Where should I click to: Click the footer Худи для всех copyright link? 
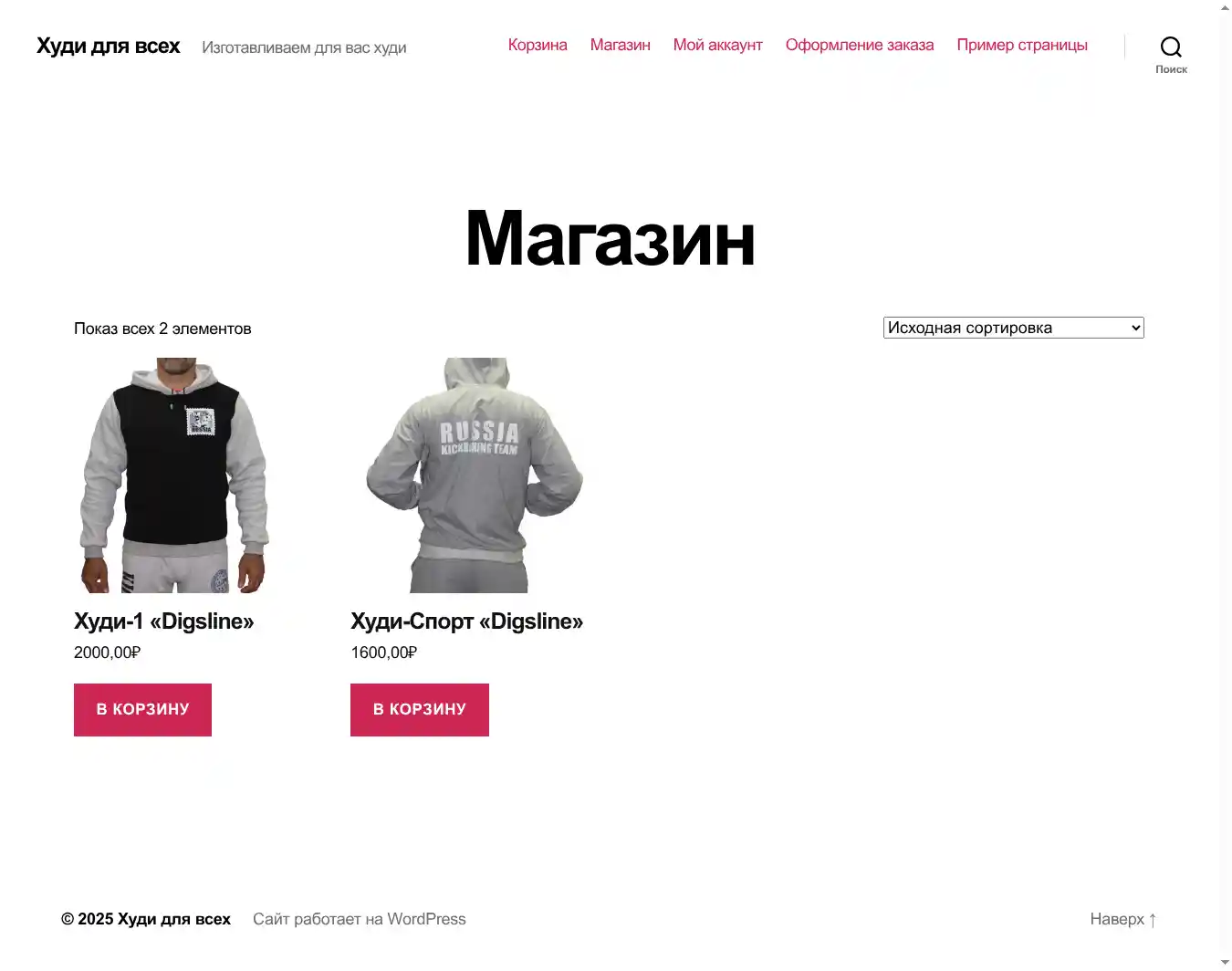click(x=174, y=919)
